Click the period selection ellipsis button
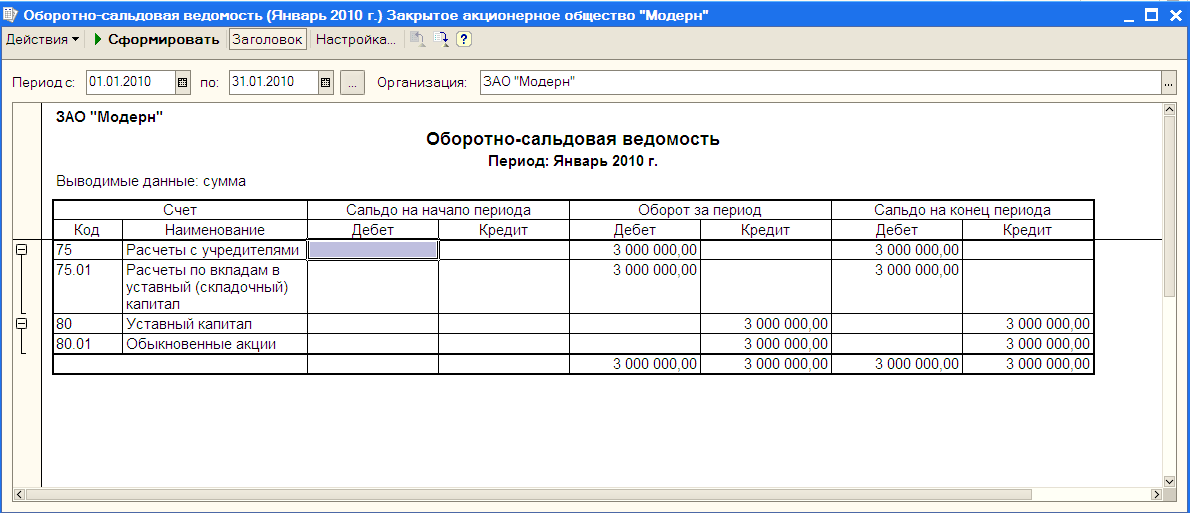 click(x=352, y=83)
